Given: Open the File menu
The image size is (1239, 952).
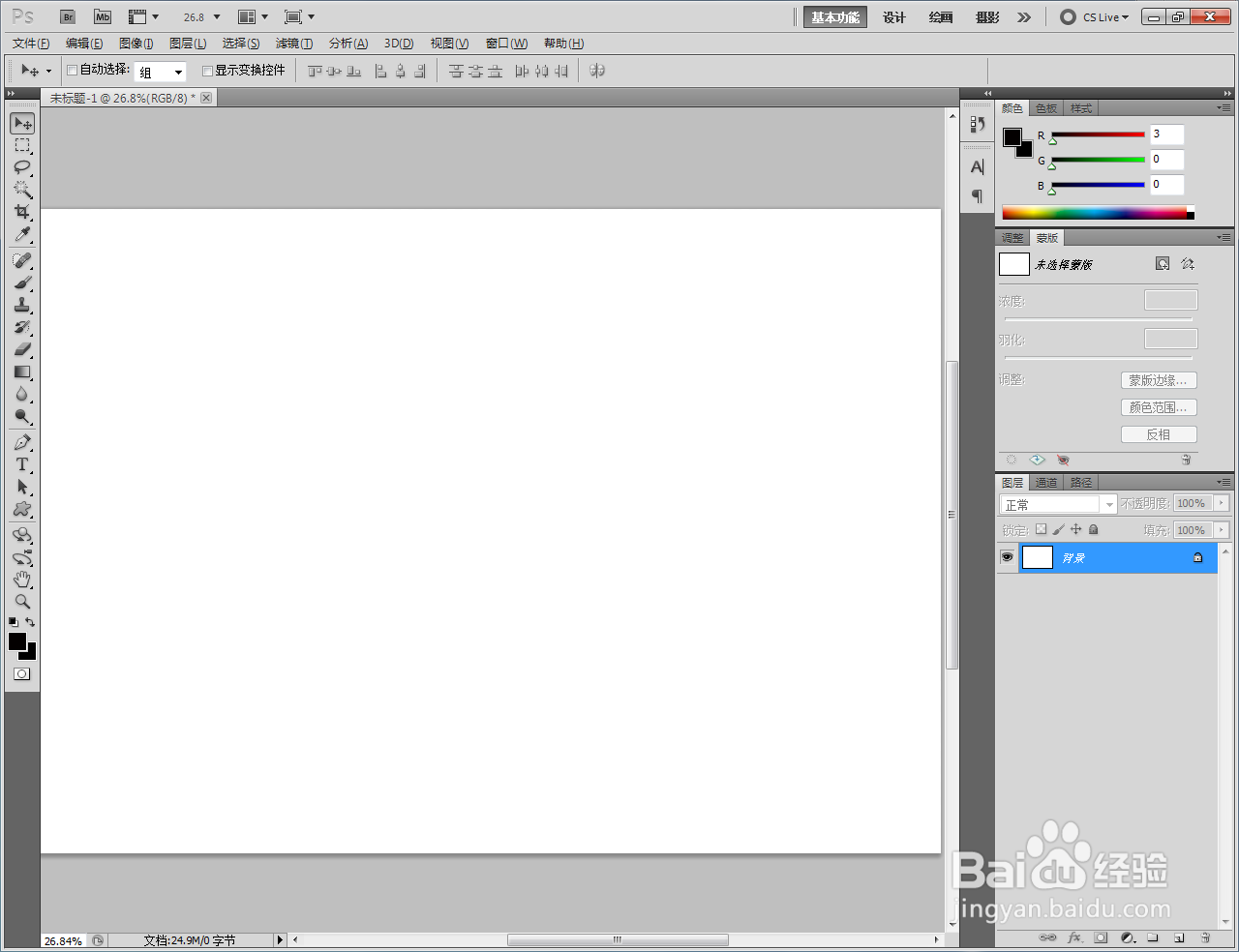Looking at the screenshot, I should pos(31,44).
